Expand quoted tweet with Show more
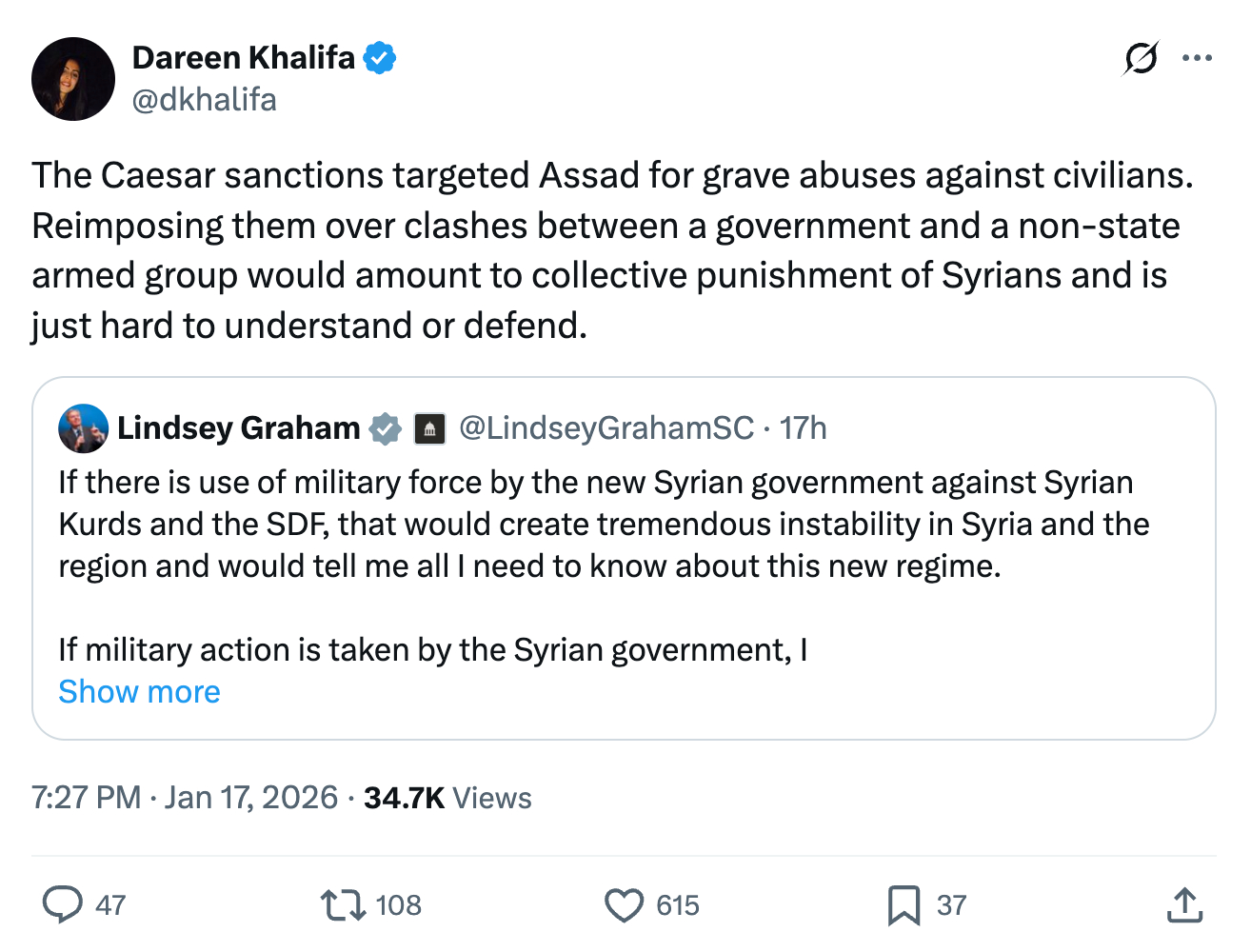This screenshot has height=952, width=1251. (x=139, y=691)
